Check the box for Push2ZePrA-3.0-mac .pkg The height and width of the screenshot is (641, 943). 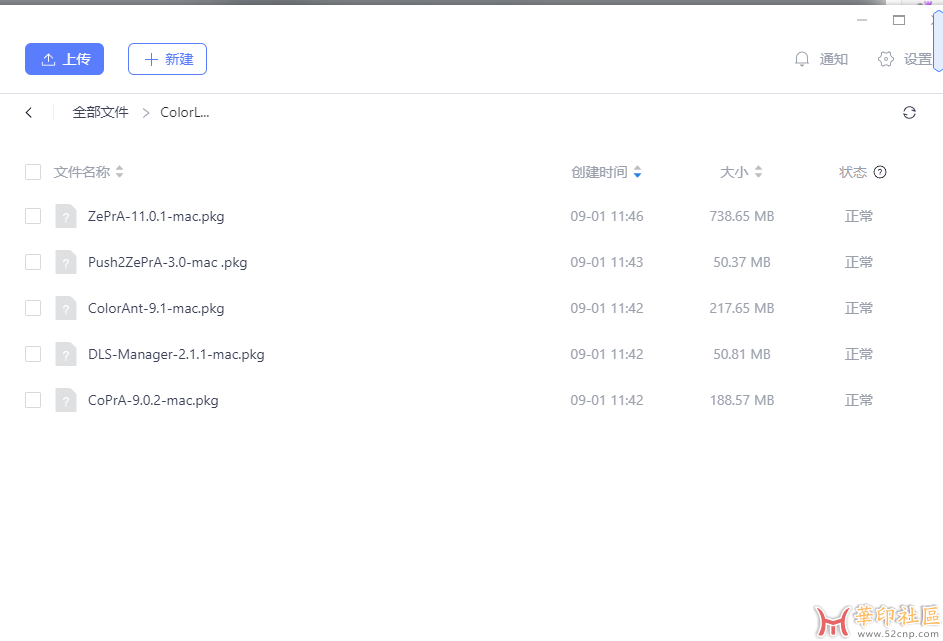(x=33, y=262)
